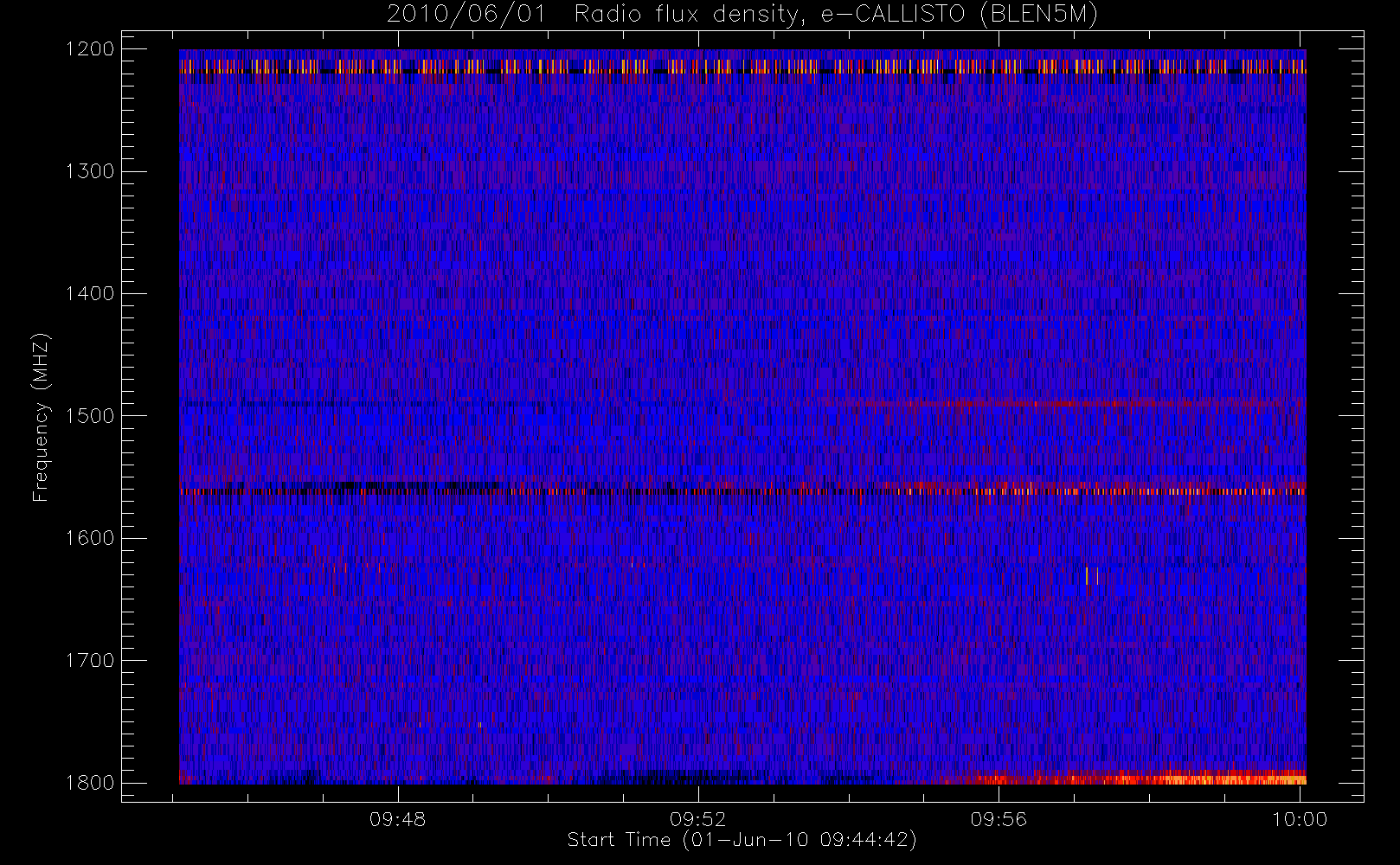The width and height of the screenshot is (1400, 865).
Task: Select the 'Frequency (MHZ)' axis label
Action: point(41,417)
